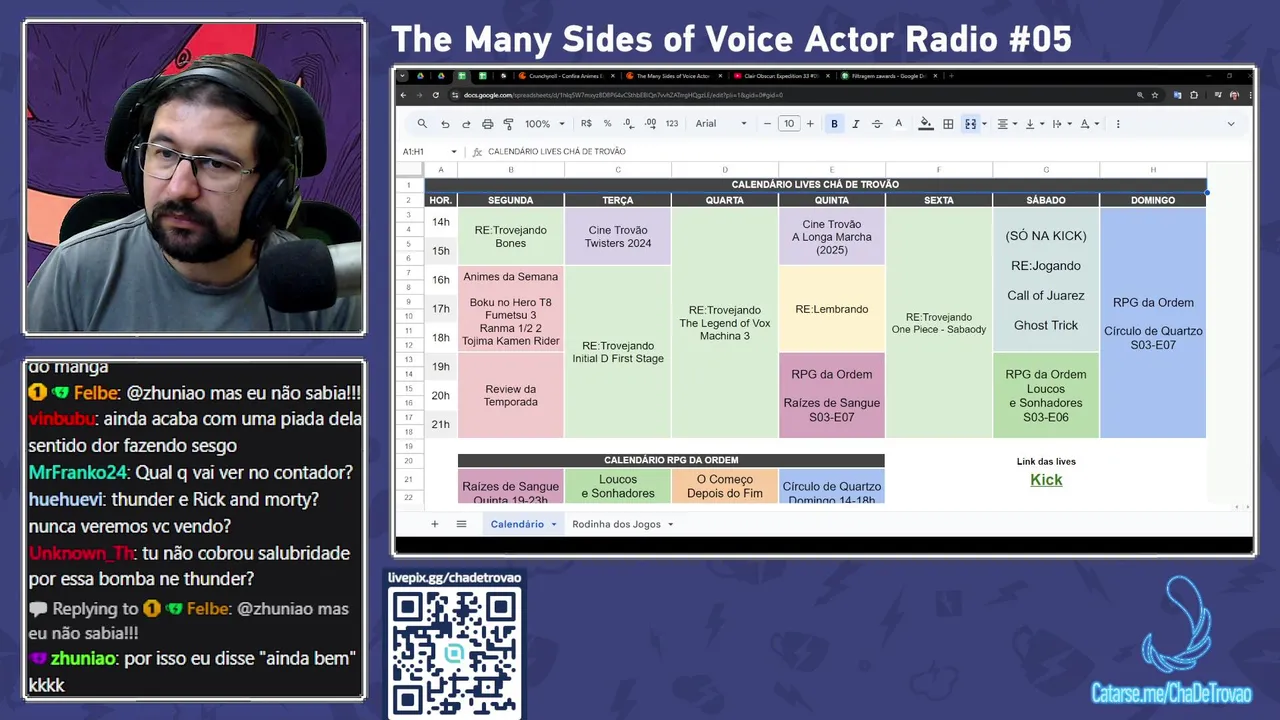Open a new browser tab
This screenshot has height=720, width=1280.
coord(951,76)
